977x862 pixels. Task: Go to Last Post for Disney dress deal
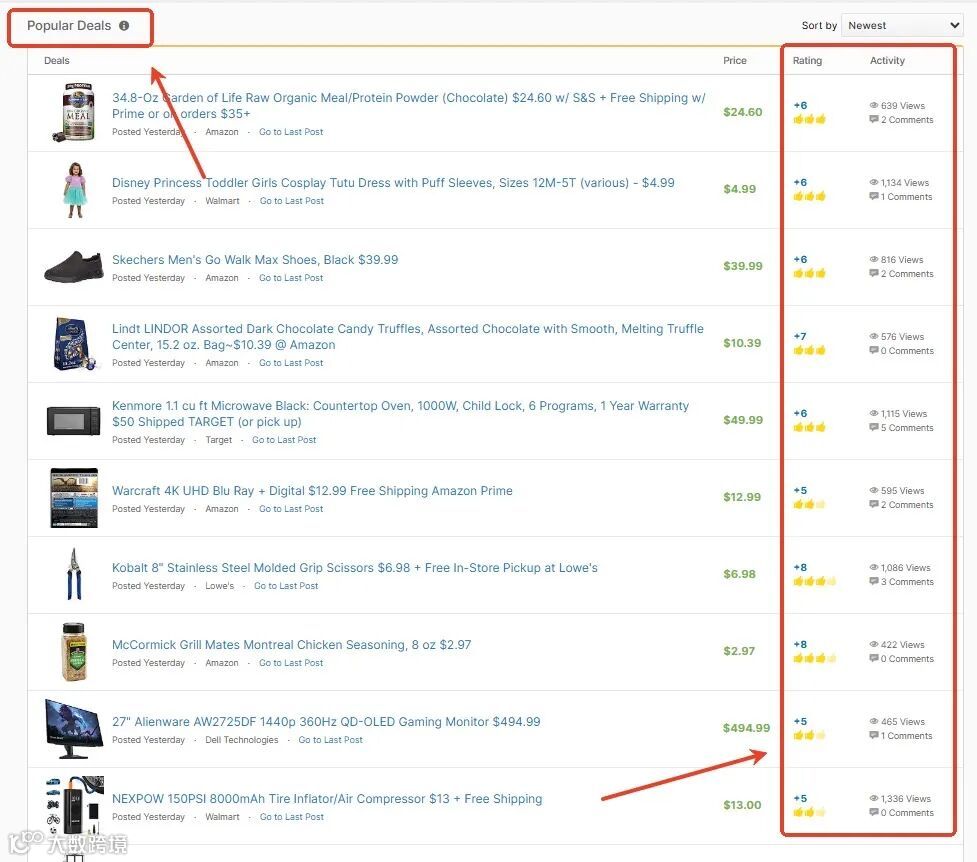pyautogui.click(x=292, y=201)
